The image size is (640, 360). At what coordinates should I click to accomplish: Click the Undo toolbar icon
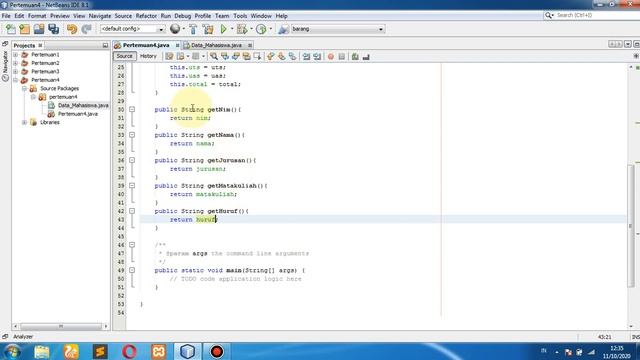pyautogui.click(x=72, y=29)
